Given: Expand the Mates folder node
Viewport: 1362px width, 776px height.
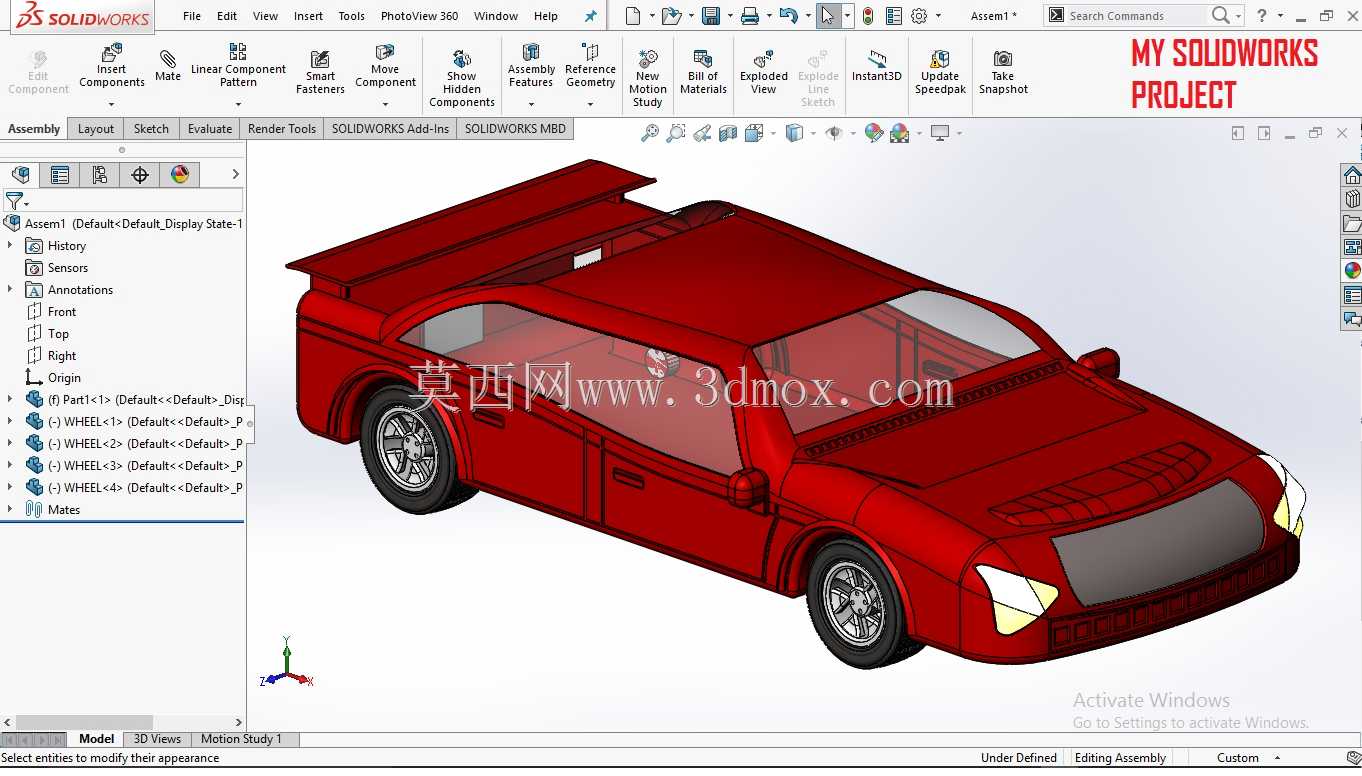Looking at the screenshot, I should (x=10, y=509).
